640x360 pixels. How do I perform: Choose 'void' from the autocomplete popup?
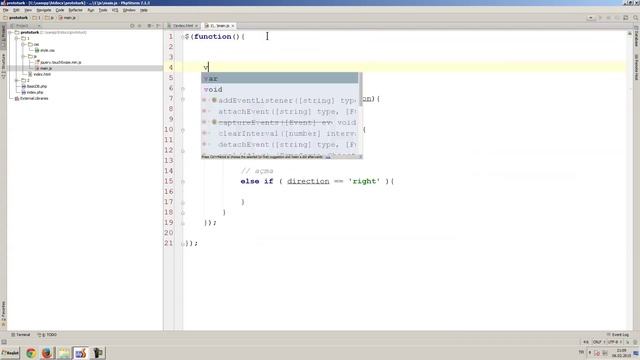tap(280, 89)
